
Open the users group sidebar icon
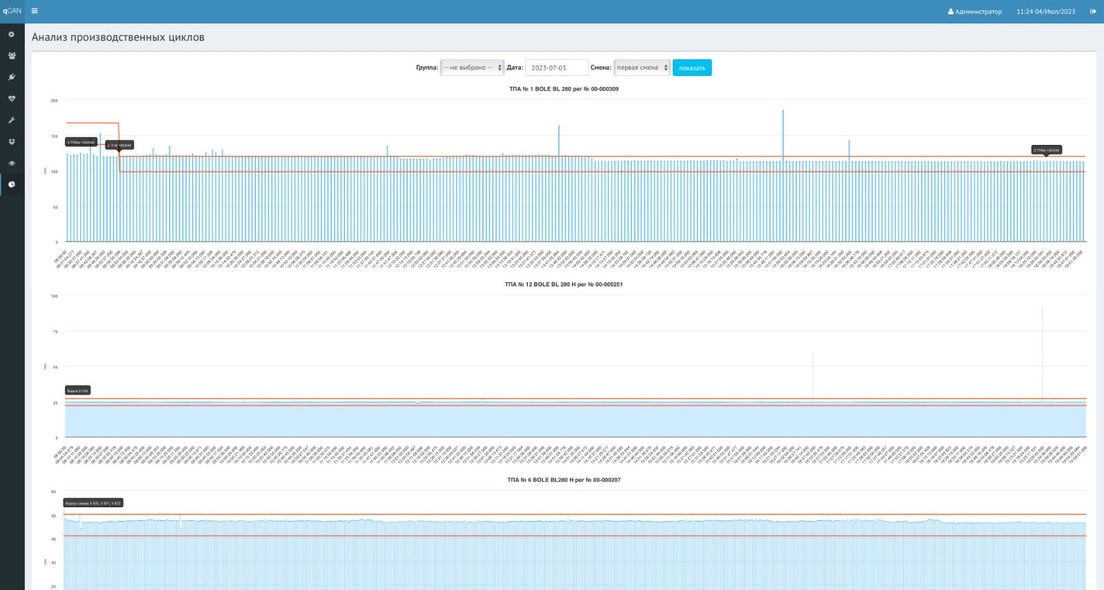point(11,56)
